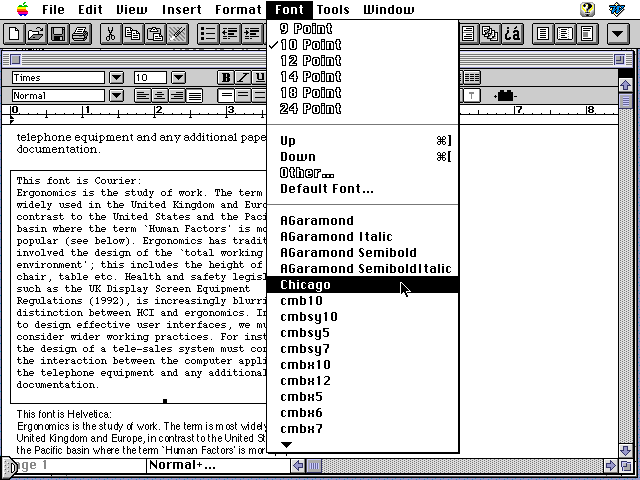Click in the Times font name field
Screen dimensions: 640x480
click(58, 77)
